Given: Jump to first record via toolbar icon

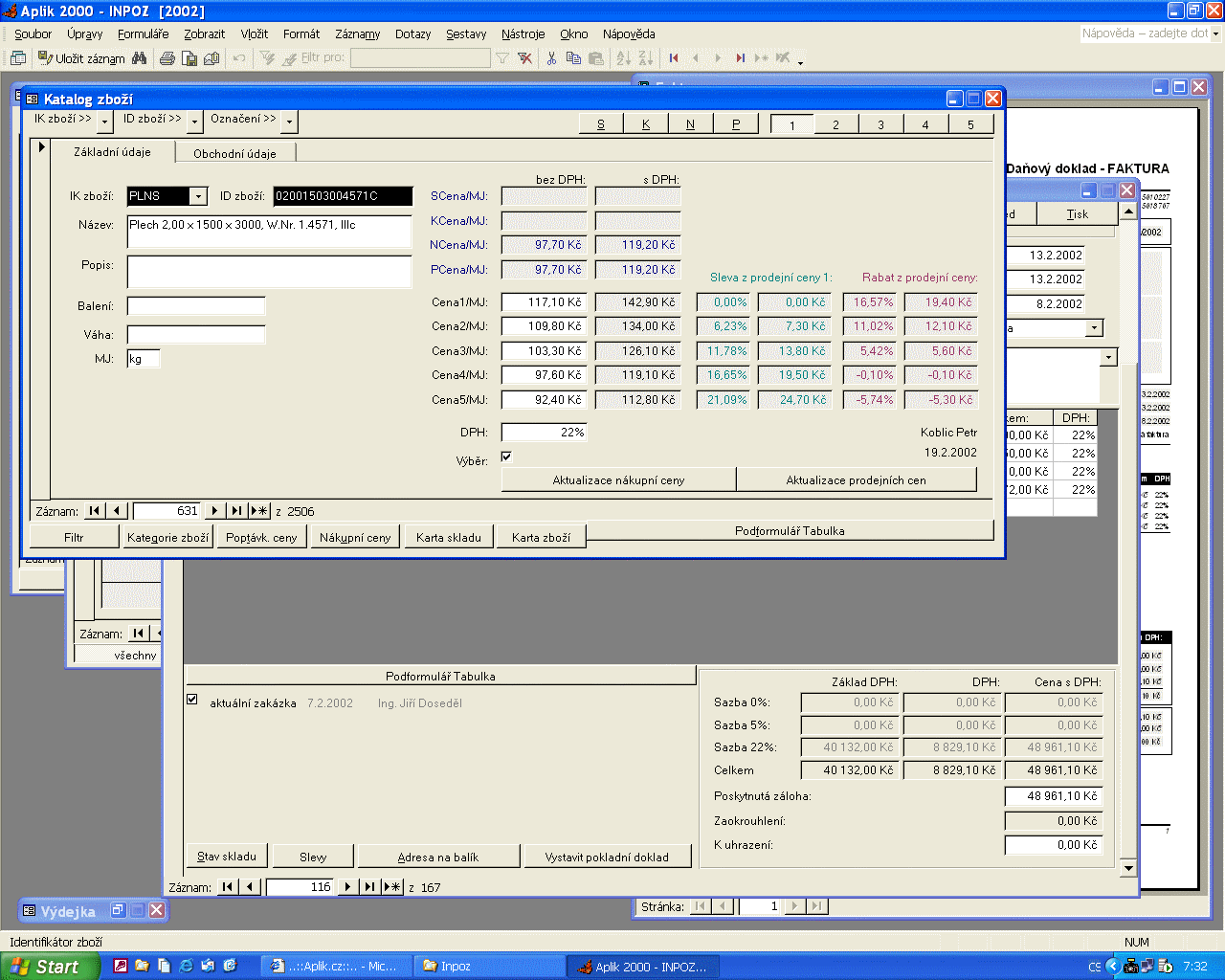Looking at the screenshot, I should click(674, 58).
